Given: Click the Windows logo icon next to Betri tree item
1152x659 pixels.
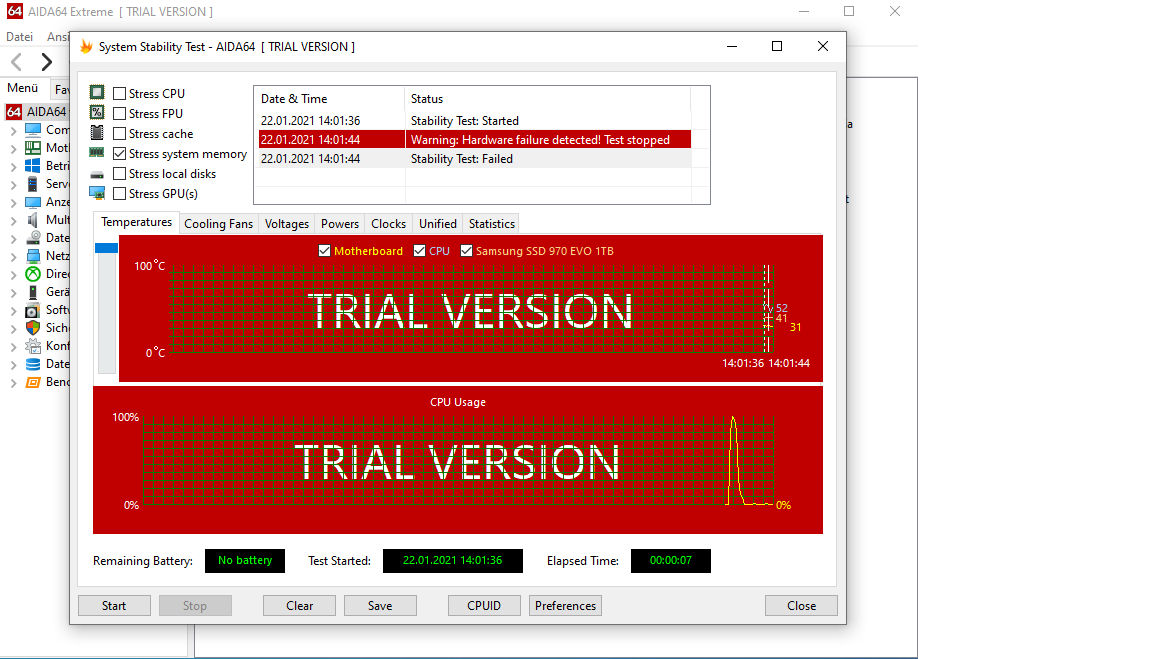Looking at the screenshot, I should pyautogui.click(x=33, y=165).
